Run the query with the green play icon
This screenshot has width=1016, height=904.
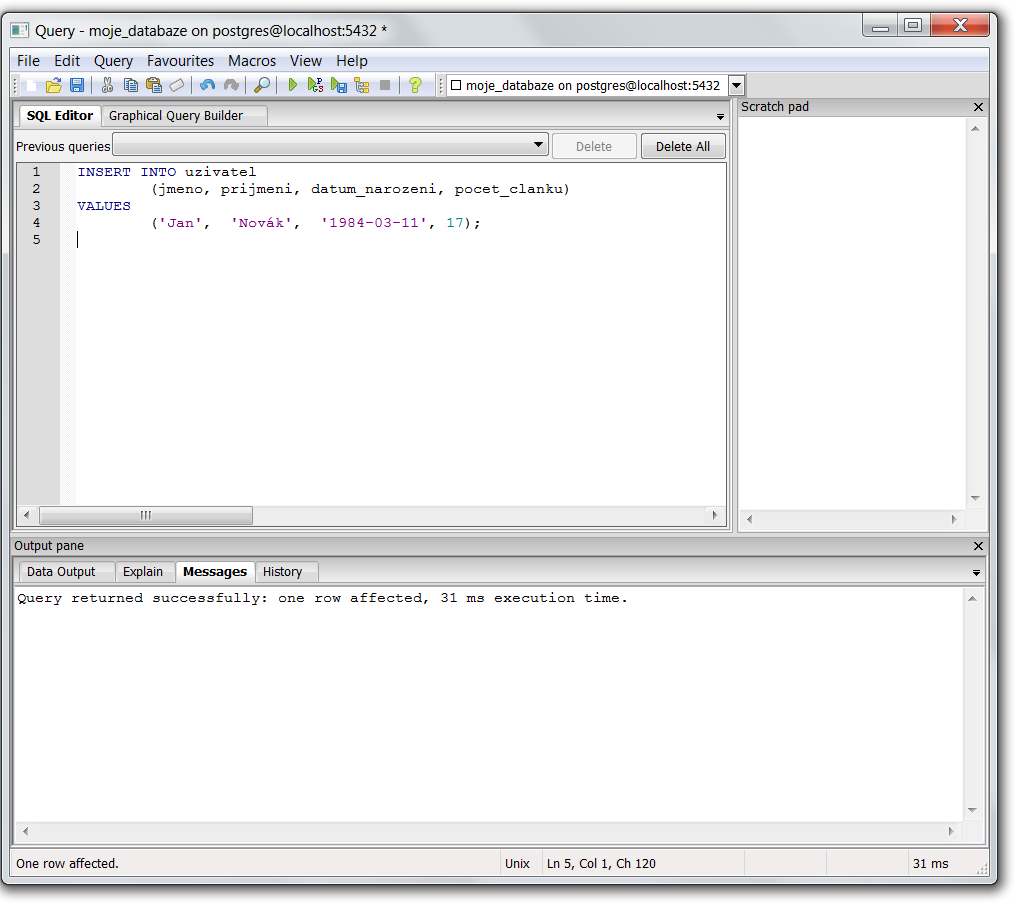293,86
